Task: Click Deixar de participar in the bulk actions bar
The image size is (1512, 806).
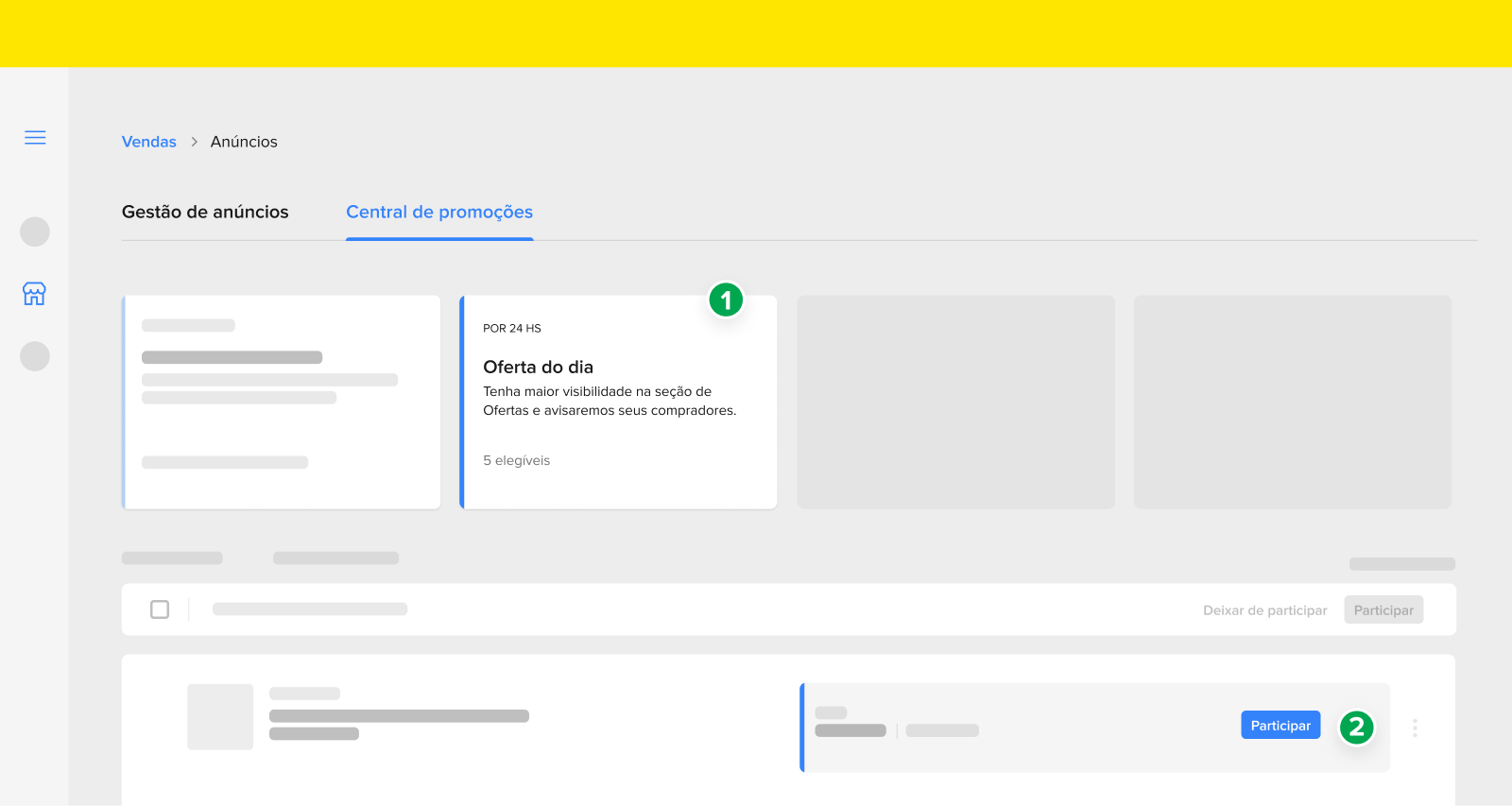Action: [x=1264, y=610]
